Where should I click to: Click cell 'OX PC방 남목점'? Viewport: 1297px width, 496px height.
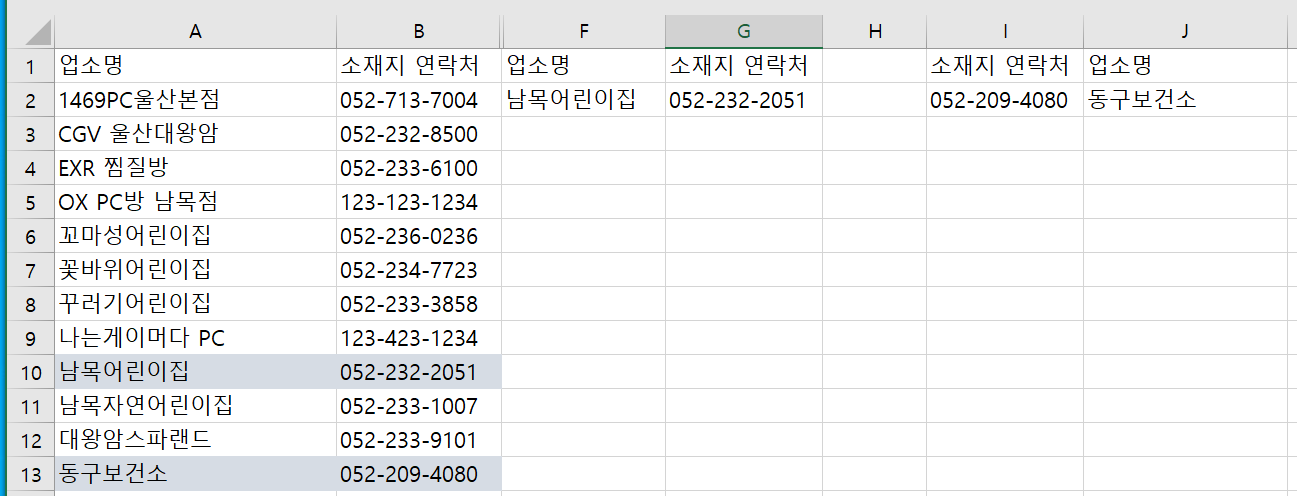point(196,202)
